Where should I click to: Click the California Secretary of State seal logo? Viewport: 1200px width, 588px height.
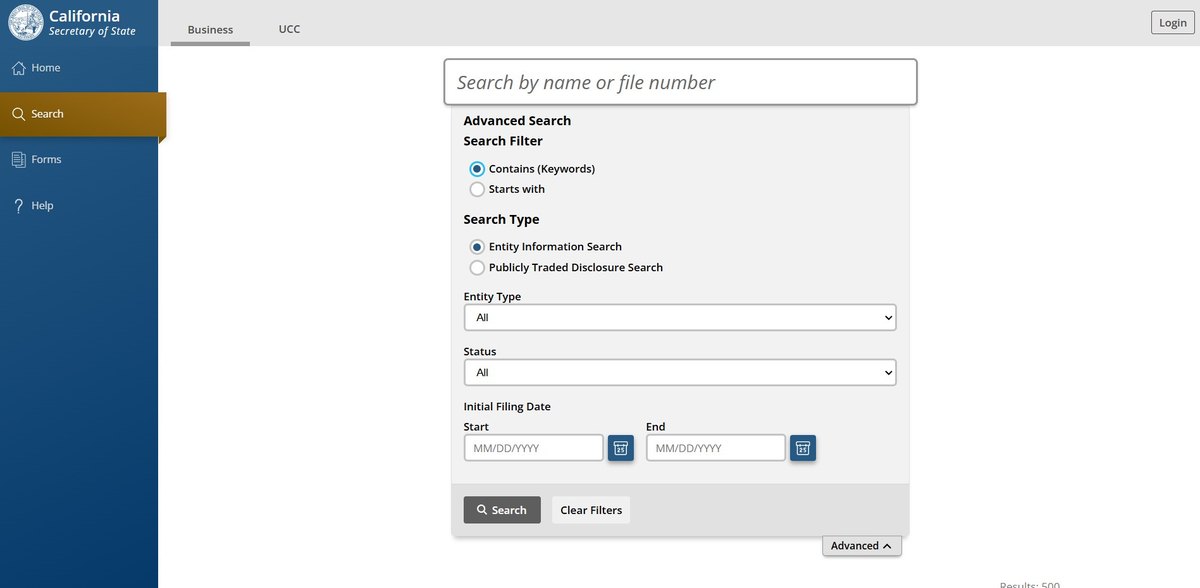click(x=25, y=23)
